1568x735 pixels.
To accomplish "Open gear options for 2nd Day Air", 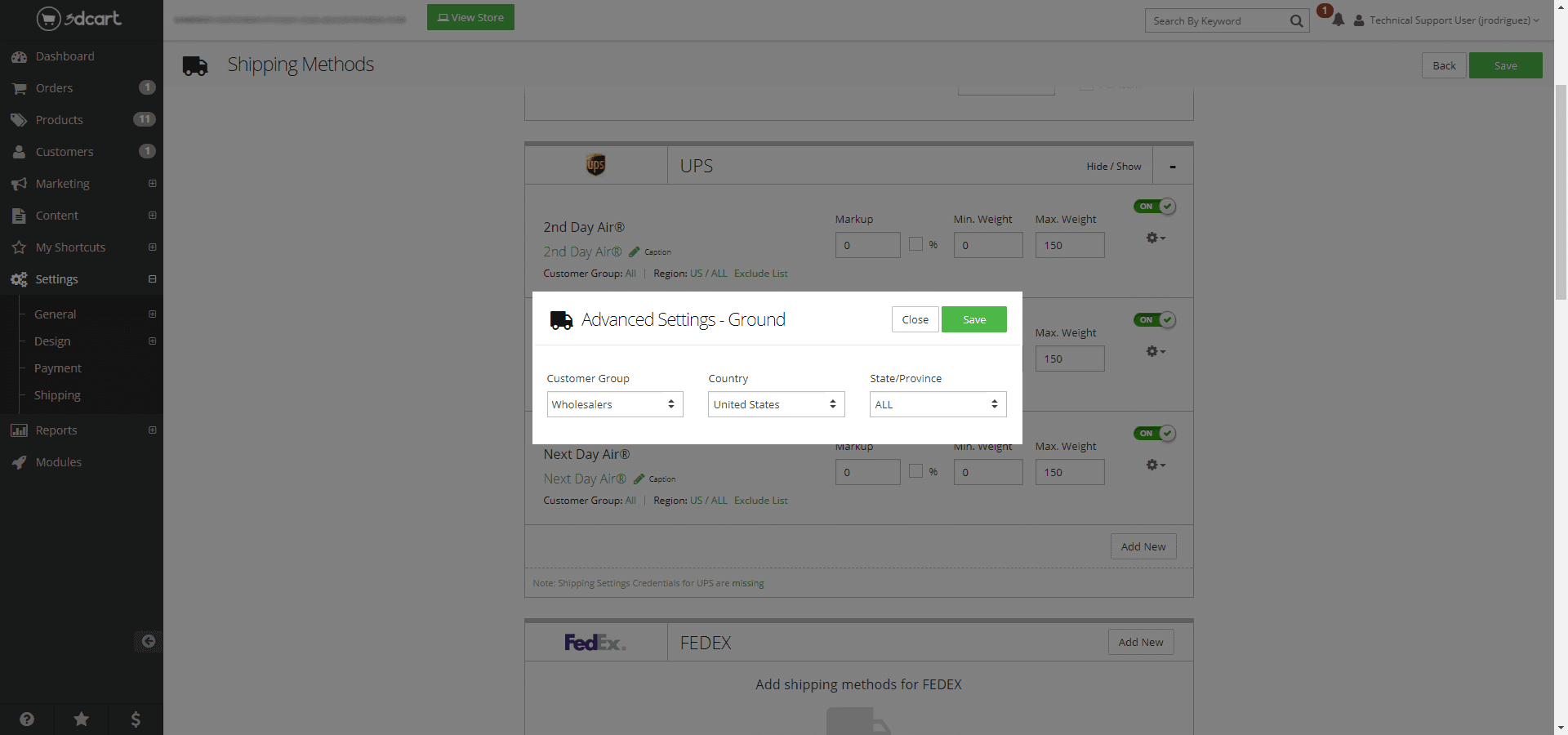I will tap(1155, 238).
